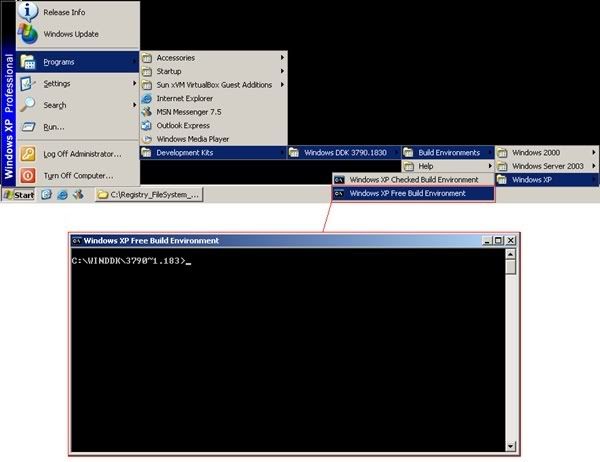This screenshot has width=600, height=462.
Task: Click the Startup folder icon
Action: pos(147,71)
